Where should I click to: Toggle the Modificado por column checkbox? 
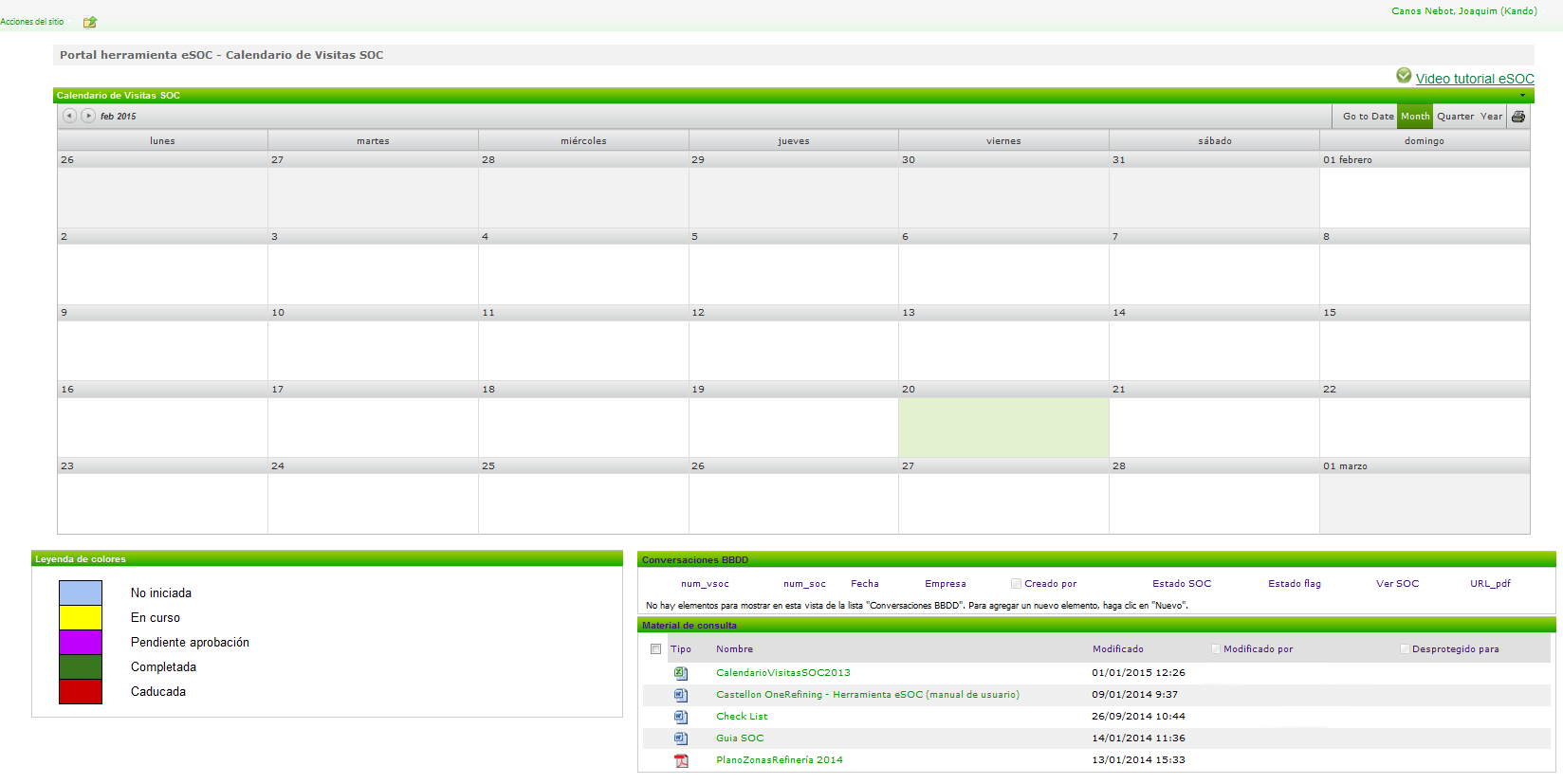pyautogui.click(x=1215, y=649)
